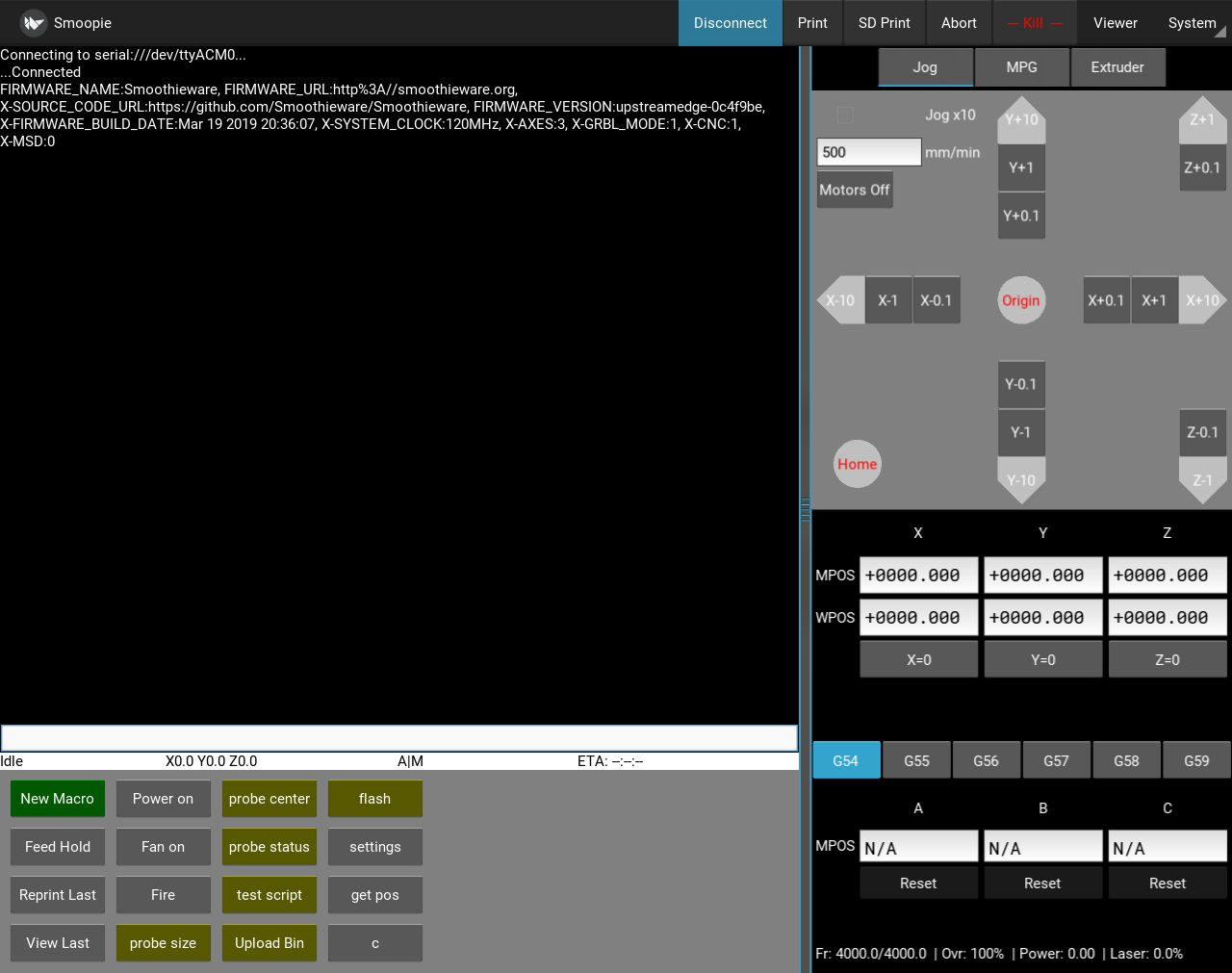Click the red Origin jog button
Image resolution: width=1232 pixels, height=973 pixels.
tap(1020, 300)
